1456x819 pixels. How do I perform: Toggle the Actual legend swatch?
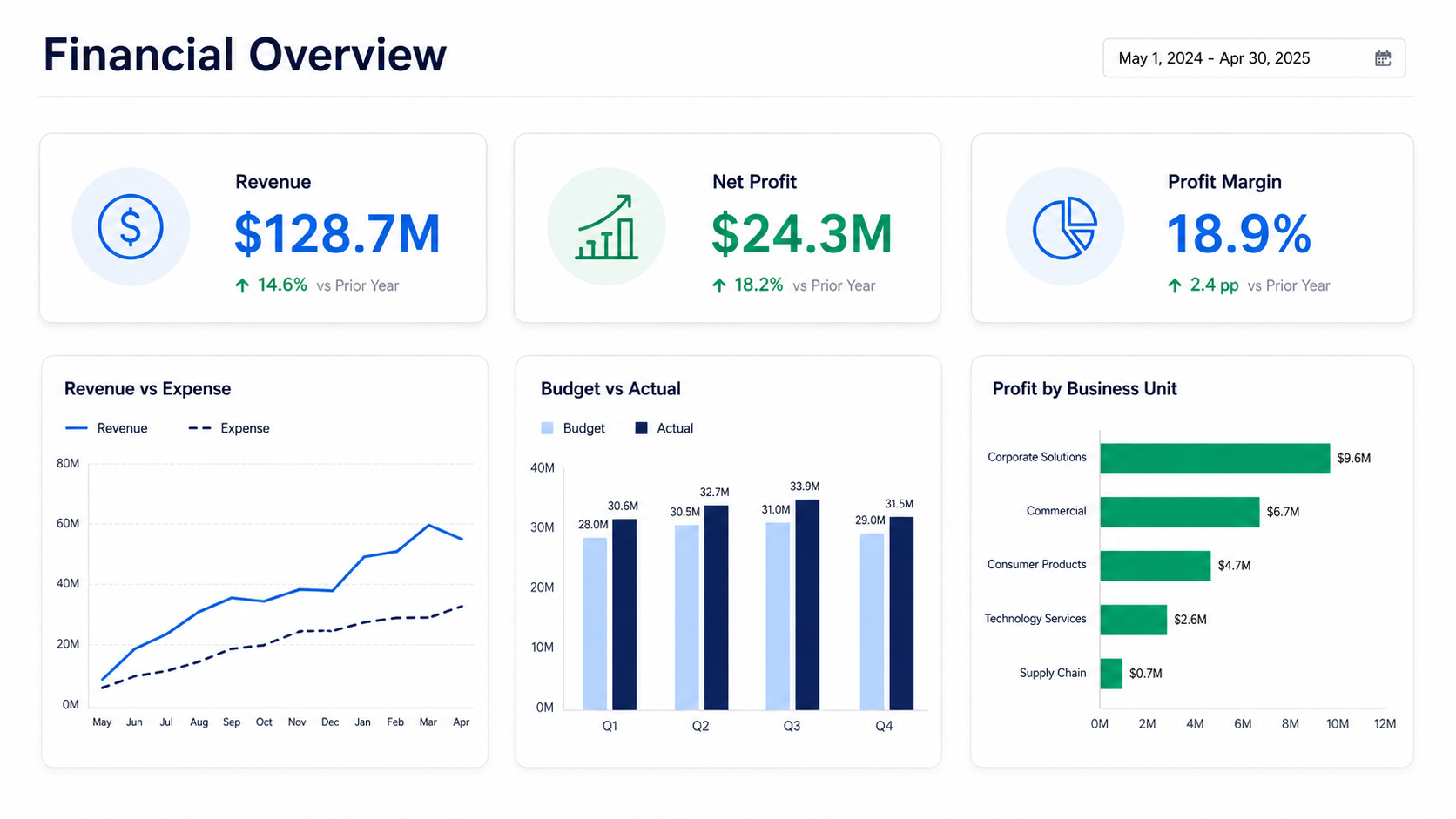click(x=641, y=428)
